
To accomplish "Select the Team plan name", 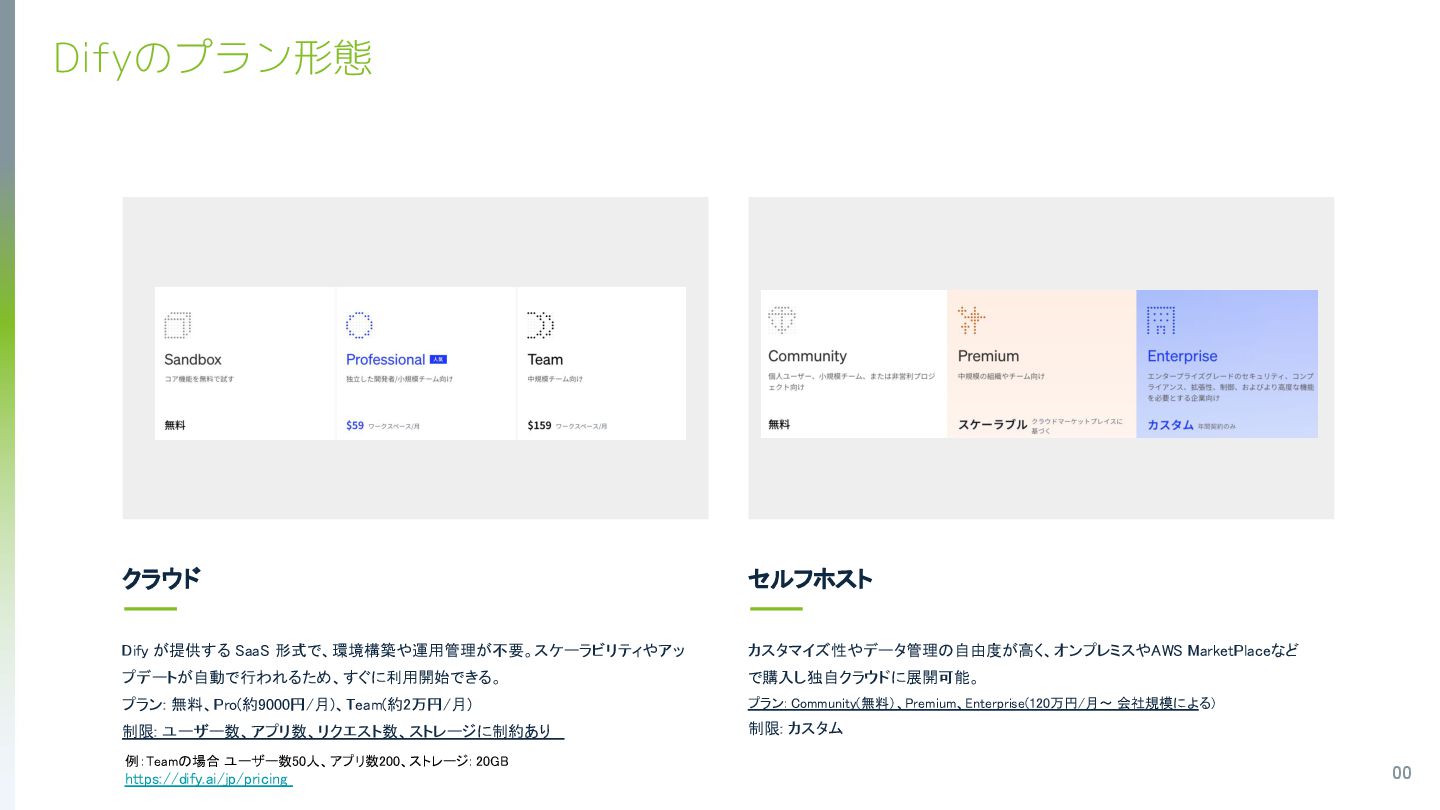I will tap(545, 359).
